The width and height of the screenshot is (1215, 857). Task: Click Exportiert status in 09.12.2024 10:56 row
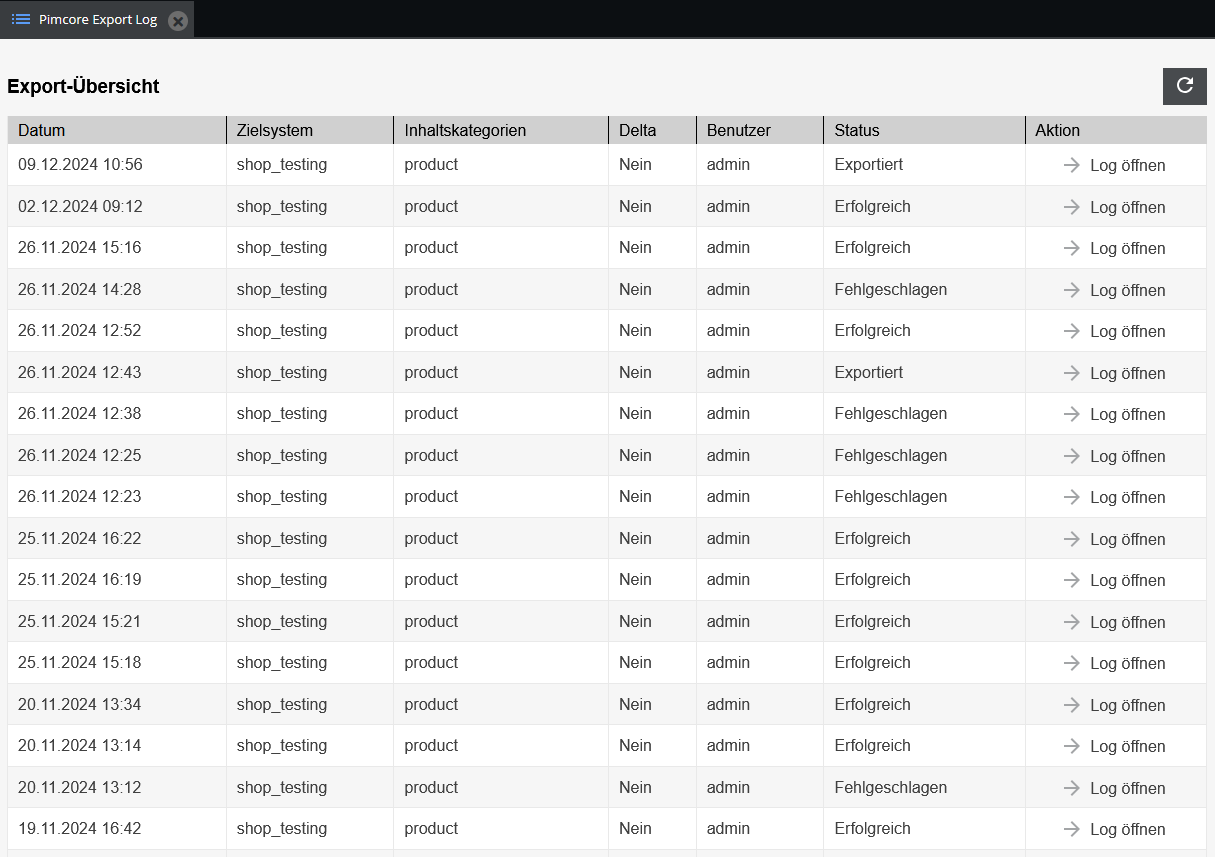(868, 164)
